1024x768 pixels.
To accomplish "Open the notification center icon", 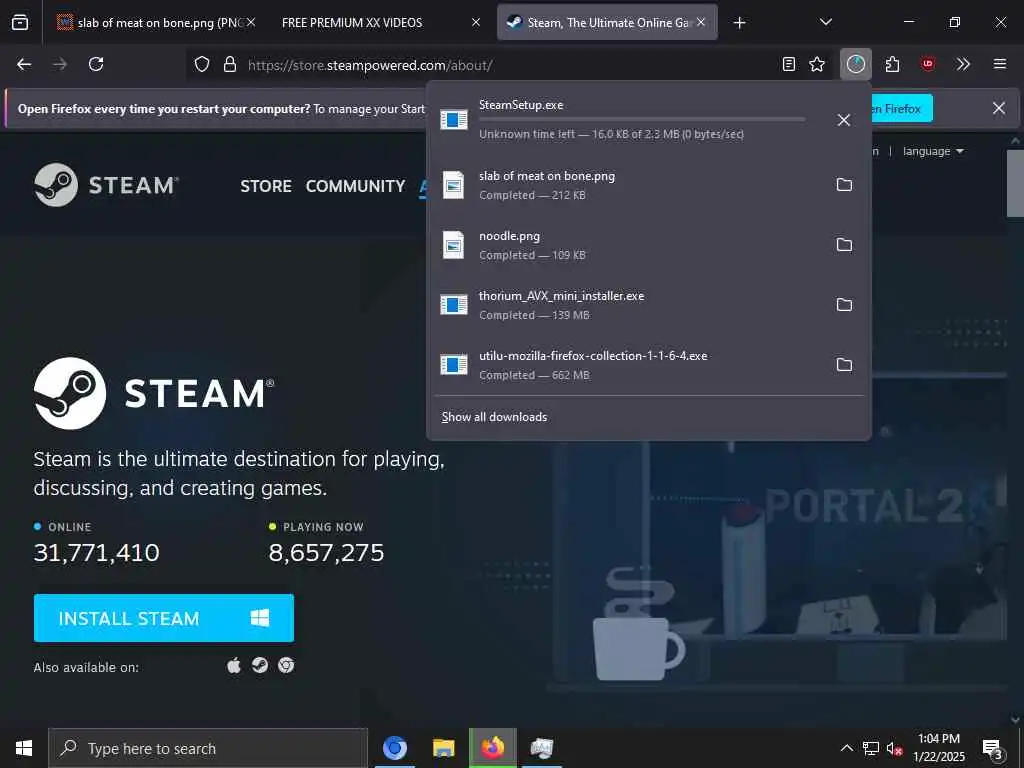I will pyautogui.click(x=992, y=749).
